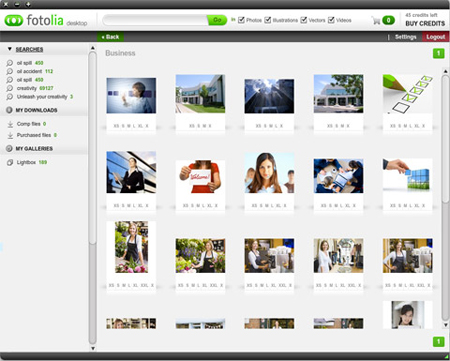Select the portrait florist with flowers thumbnail

[x=131, y=247]
